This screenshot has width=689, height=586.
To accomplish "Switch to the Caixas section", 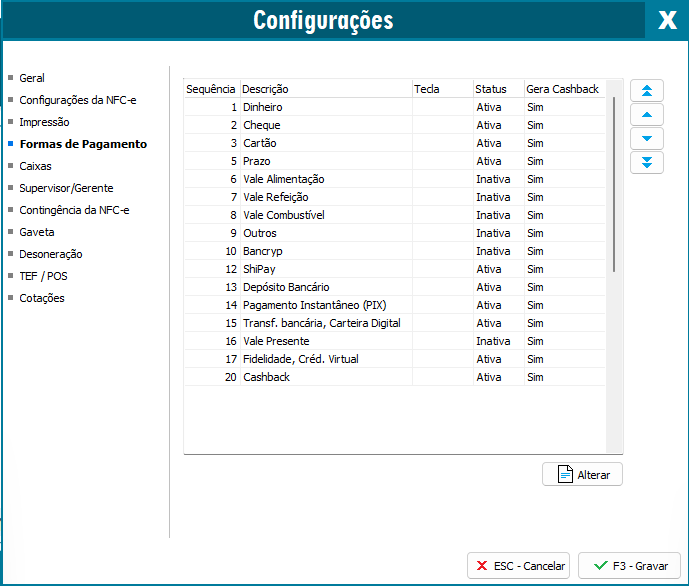I will click(x=35, y=166).
